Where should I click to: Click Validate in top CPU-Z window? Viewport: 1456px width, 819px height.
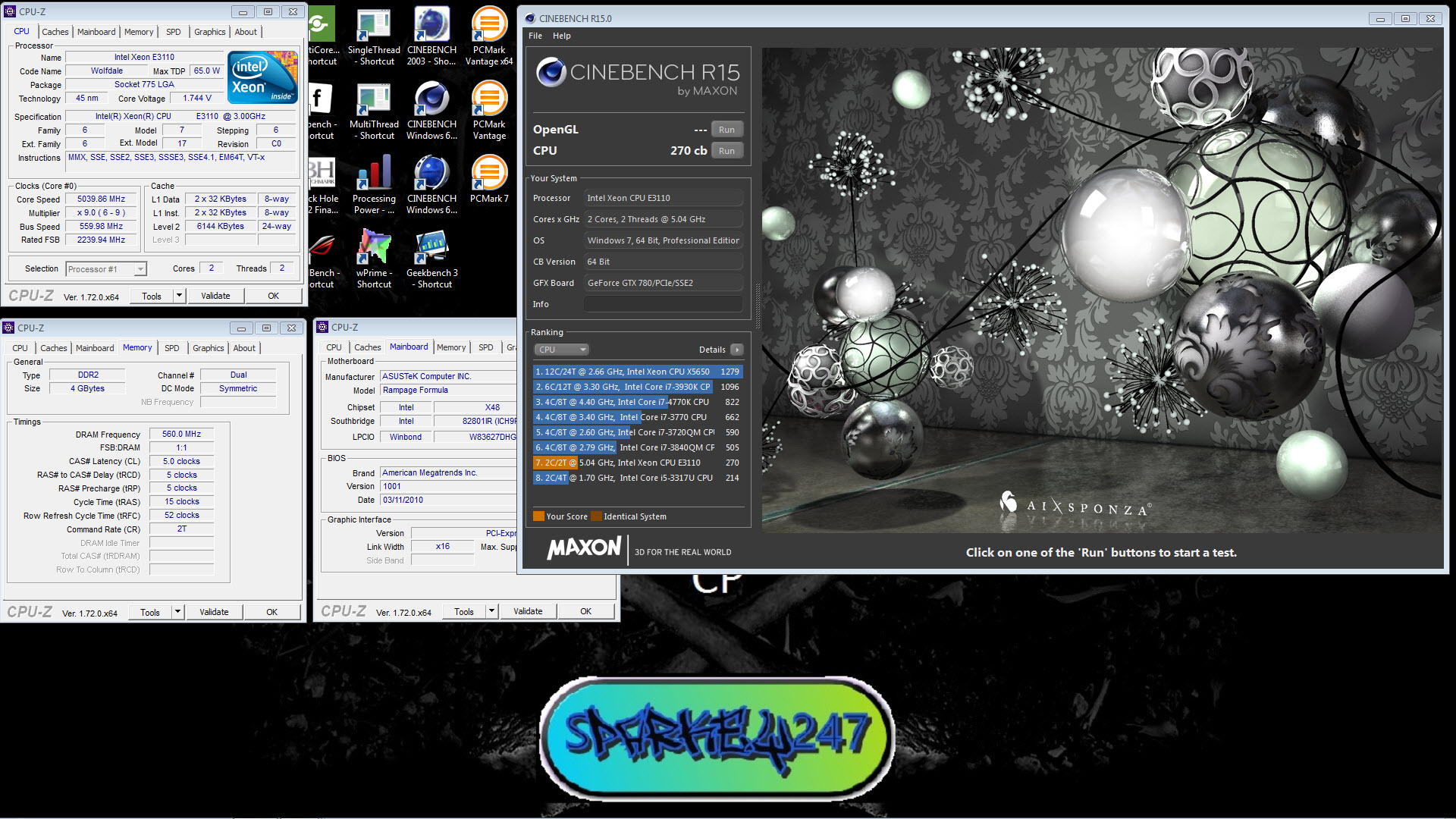tap(215, 296)
